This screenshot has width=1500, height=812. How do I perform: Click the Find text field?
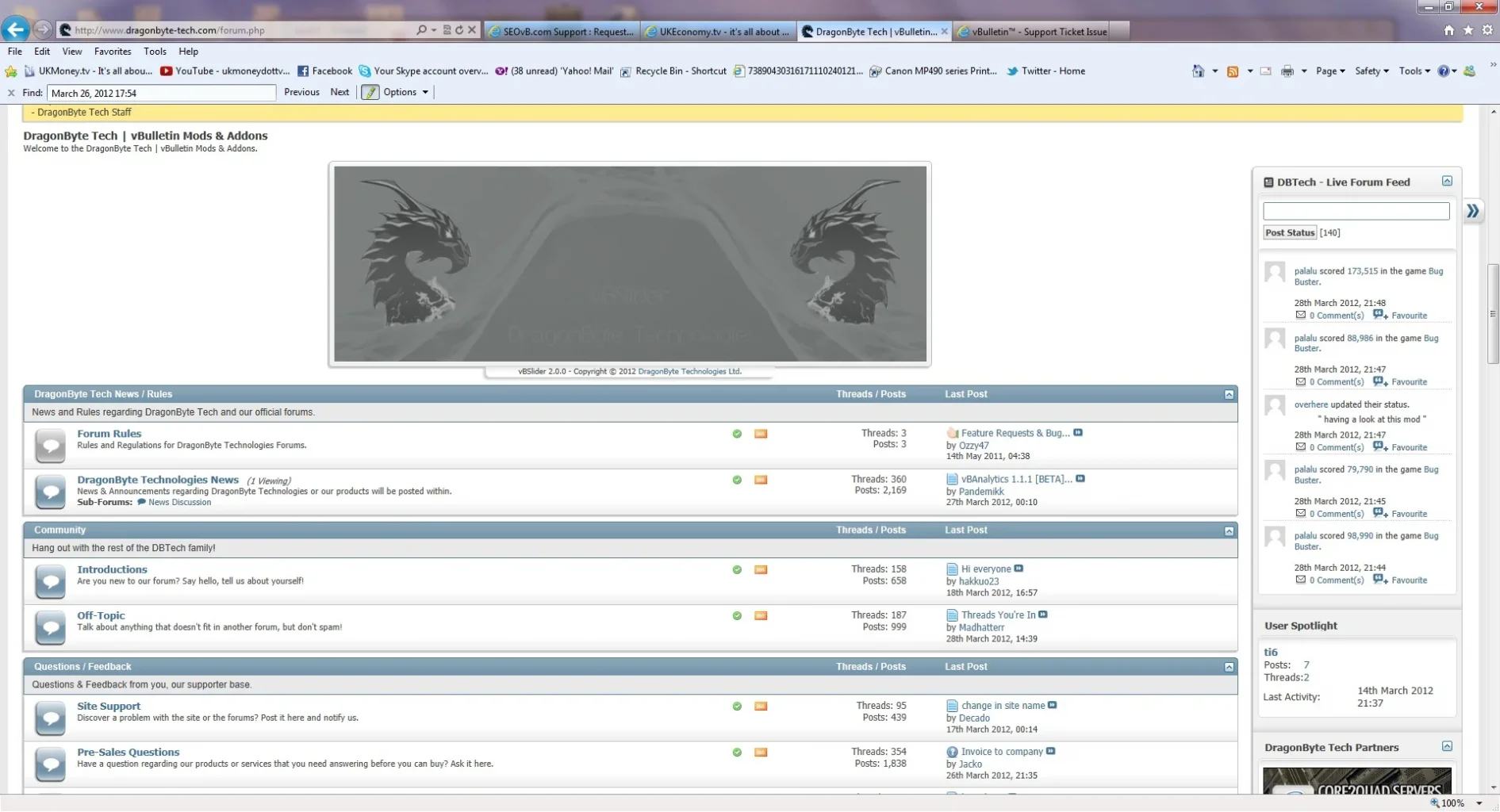pos(162,93)
